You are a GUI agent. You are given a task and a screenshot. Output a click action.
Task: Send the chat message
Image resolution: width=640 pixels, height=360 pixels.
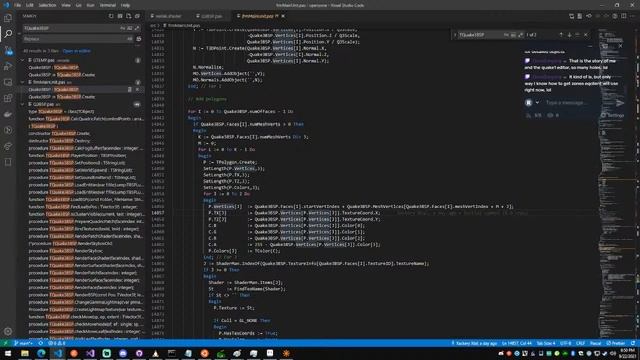coord(620,103)
